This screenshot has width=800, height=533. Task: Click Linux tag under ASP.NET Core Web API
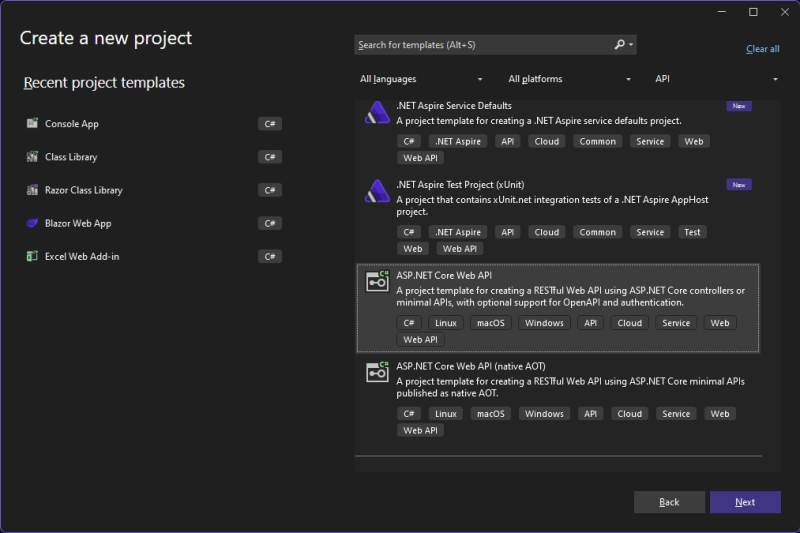445,323
